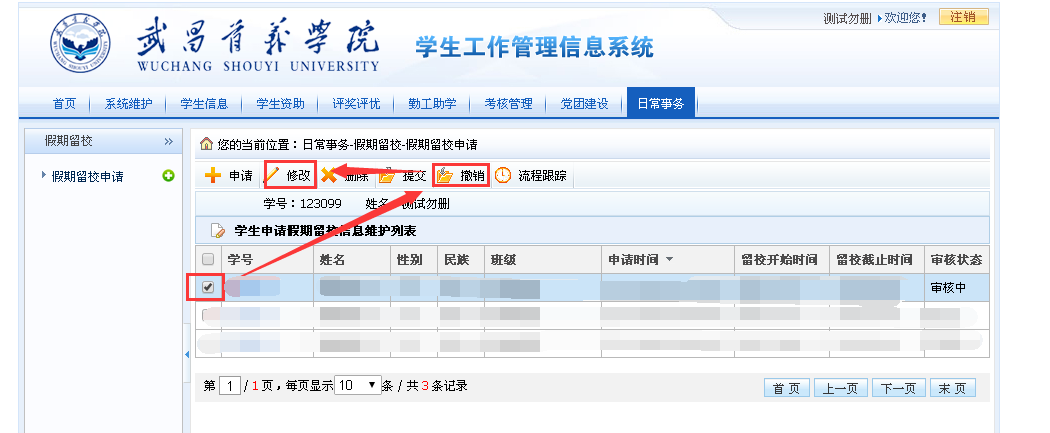Click the 删除 red X icon
This screenshot has height=433, width=1050.
click(329, 176)
